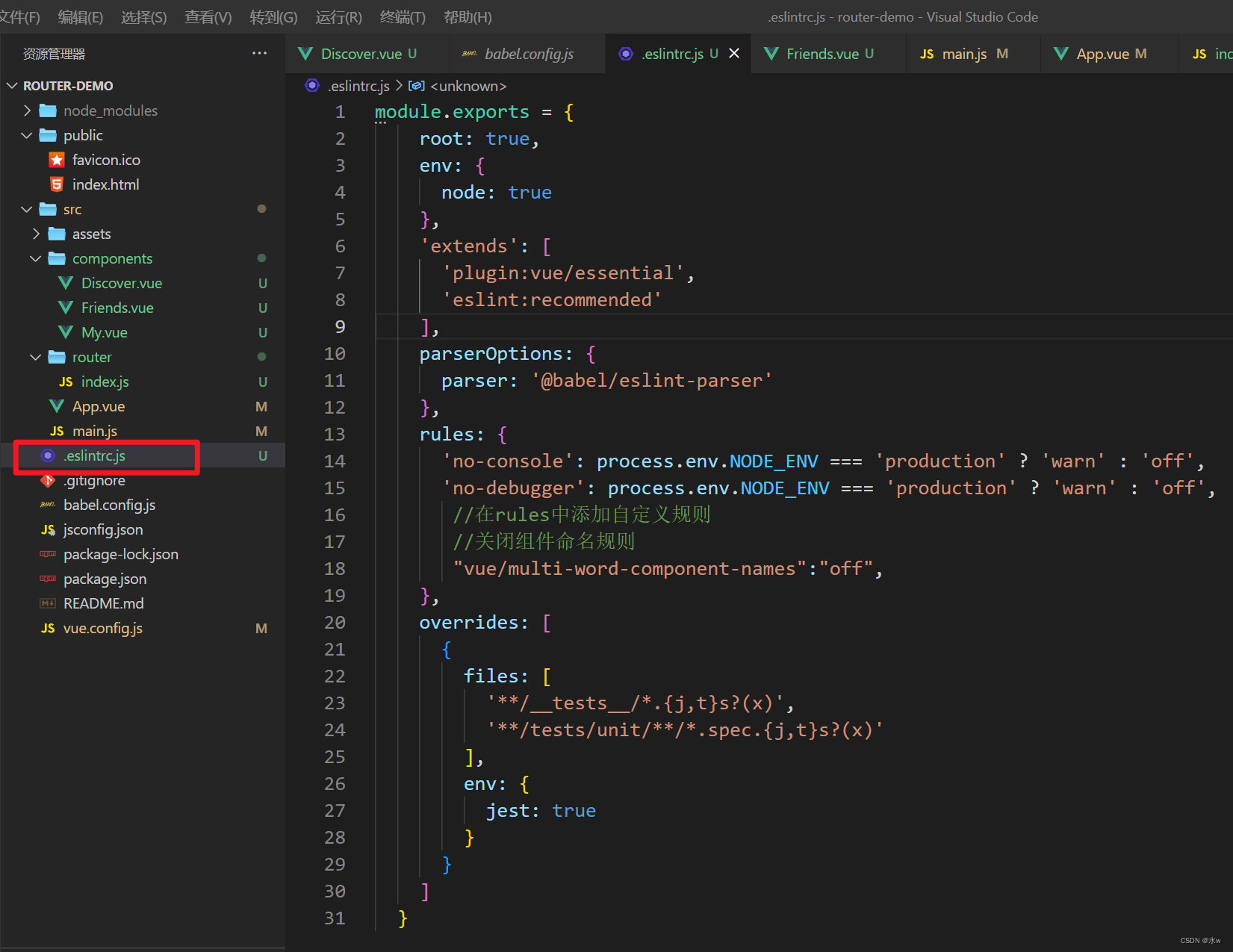Screen dimensions: 1233x952
Task: Switch to the Friends.vue tab
Action: 822,54
